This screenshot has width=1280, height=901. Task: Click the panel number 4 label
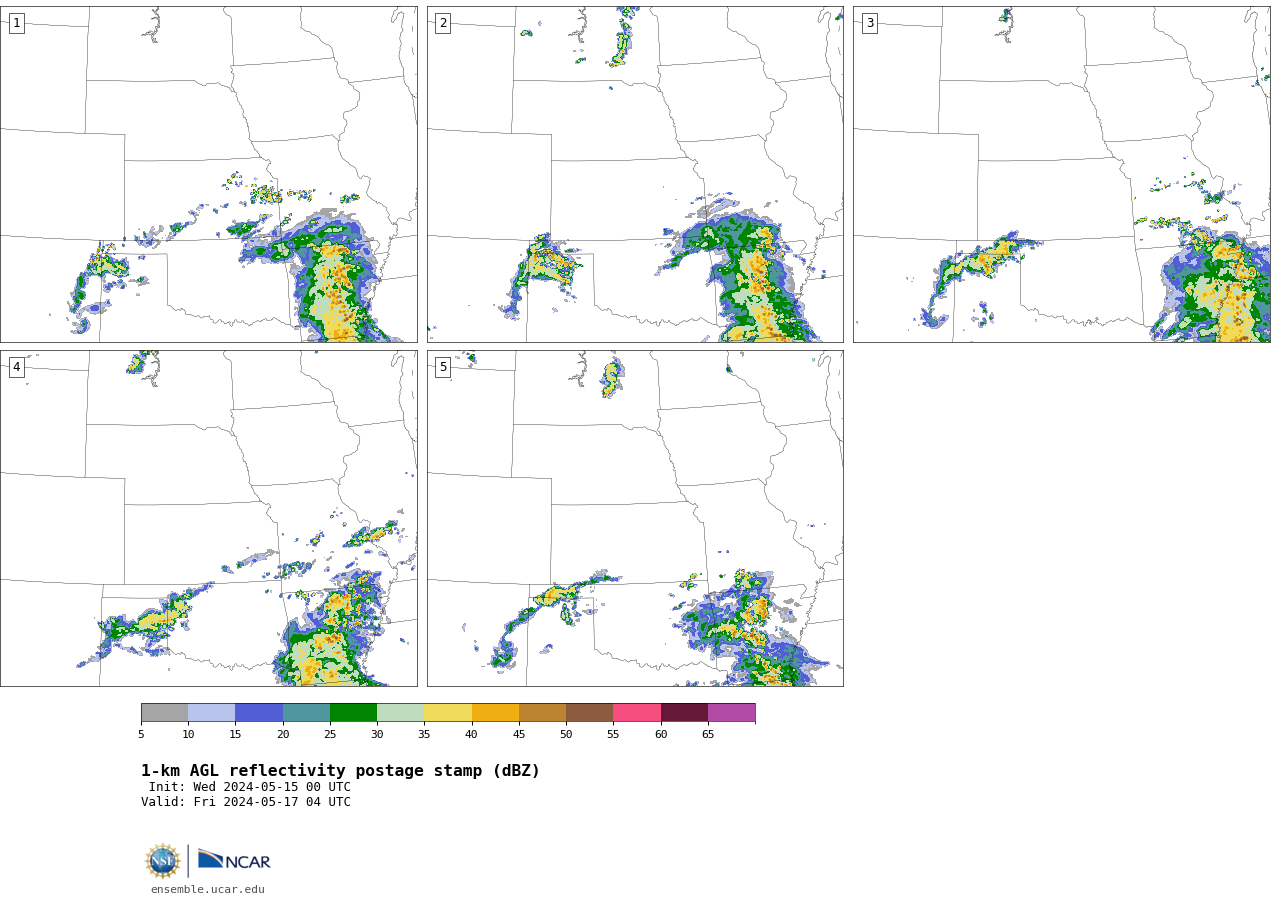(16, 367)
